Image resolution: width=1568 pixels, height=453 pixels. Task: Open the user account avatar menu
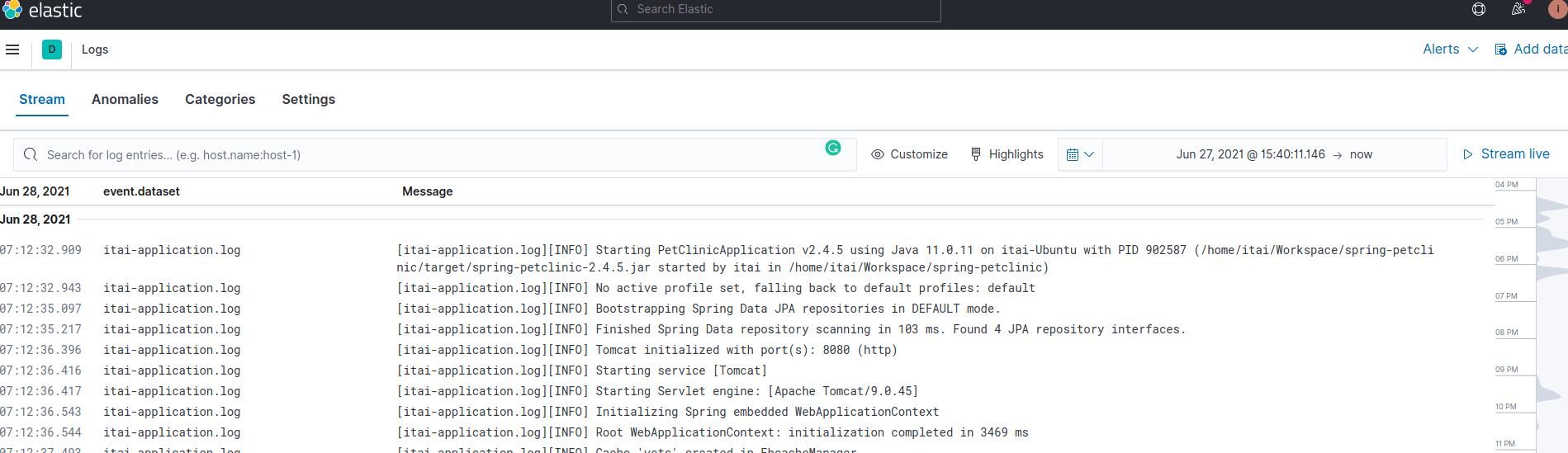pos(1557,9)
